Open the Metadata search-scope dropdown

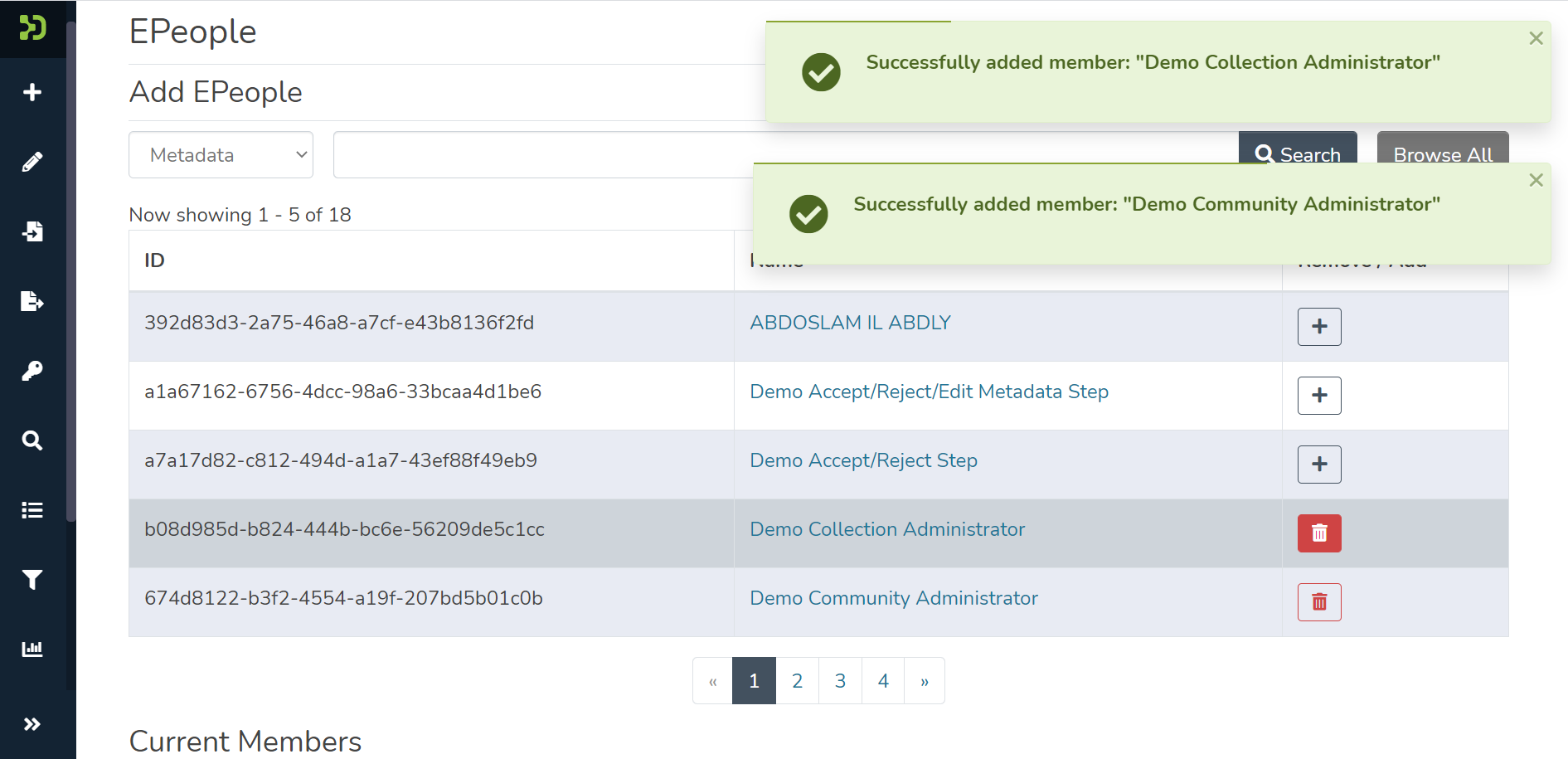pyautogui.click(x=221, y=155)
